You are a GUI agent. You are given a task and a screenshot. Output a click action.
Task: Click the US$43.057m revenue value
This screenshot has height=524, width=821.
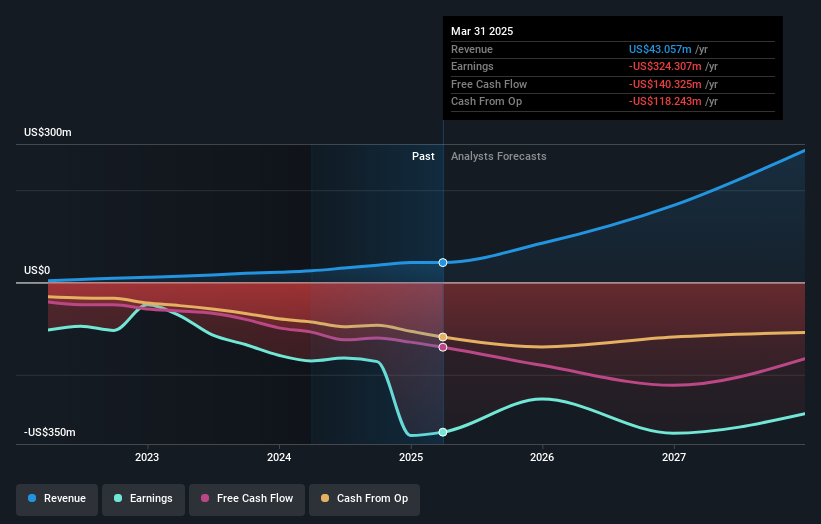[x=660, y=49]
